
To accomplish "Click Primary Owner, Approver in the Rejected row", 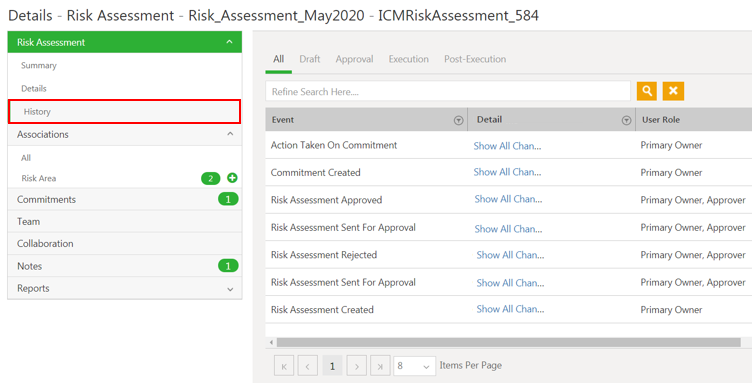I will [693, 255].
